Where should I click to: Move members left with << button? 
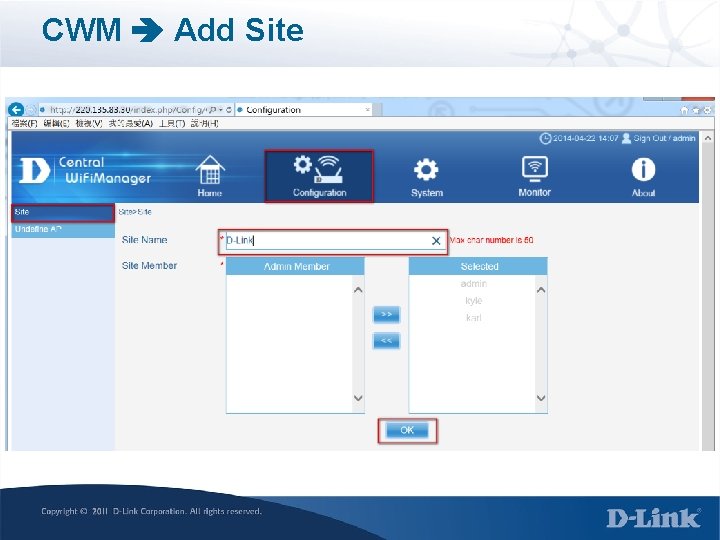386,341
